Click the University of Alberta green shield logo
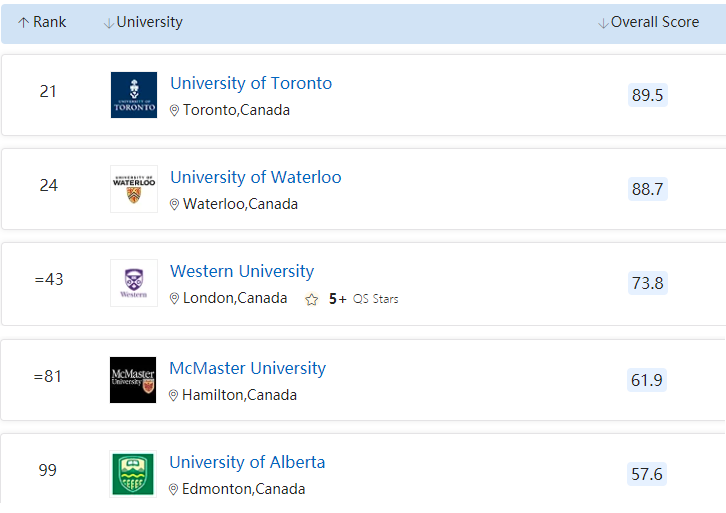Viewport: 726px width, 513px height. pos(133,474)
